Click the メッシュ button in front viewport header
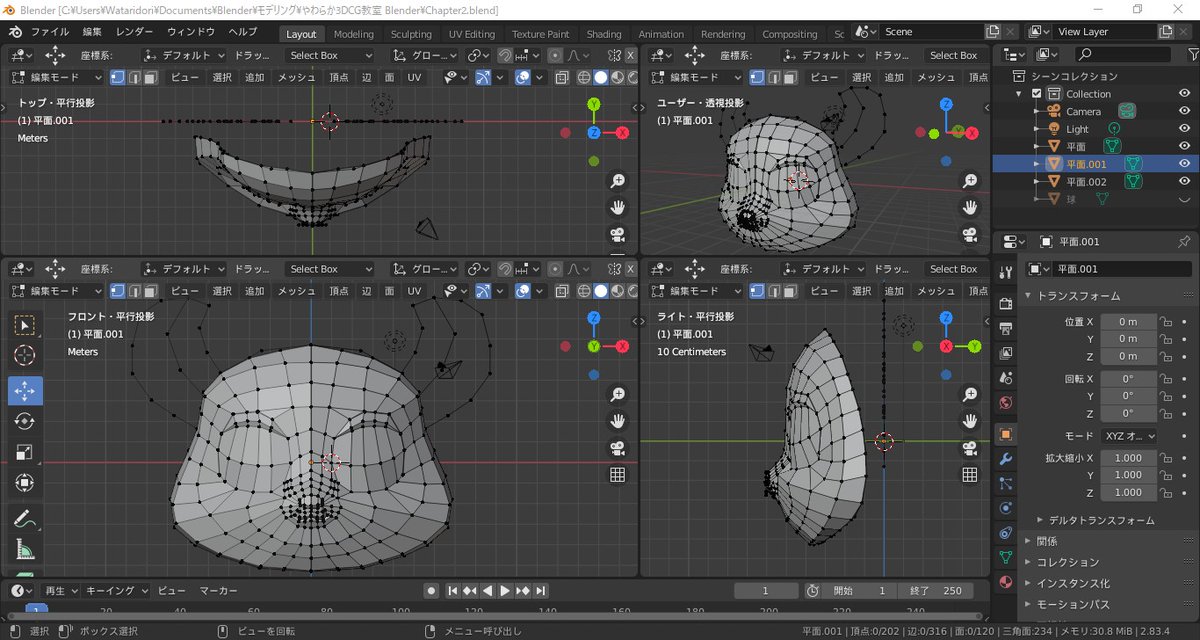 pos(296,290)
